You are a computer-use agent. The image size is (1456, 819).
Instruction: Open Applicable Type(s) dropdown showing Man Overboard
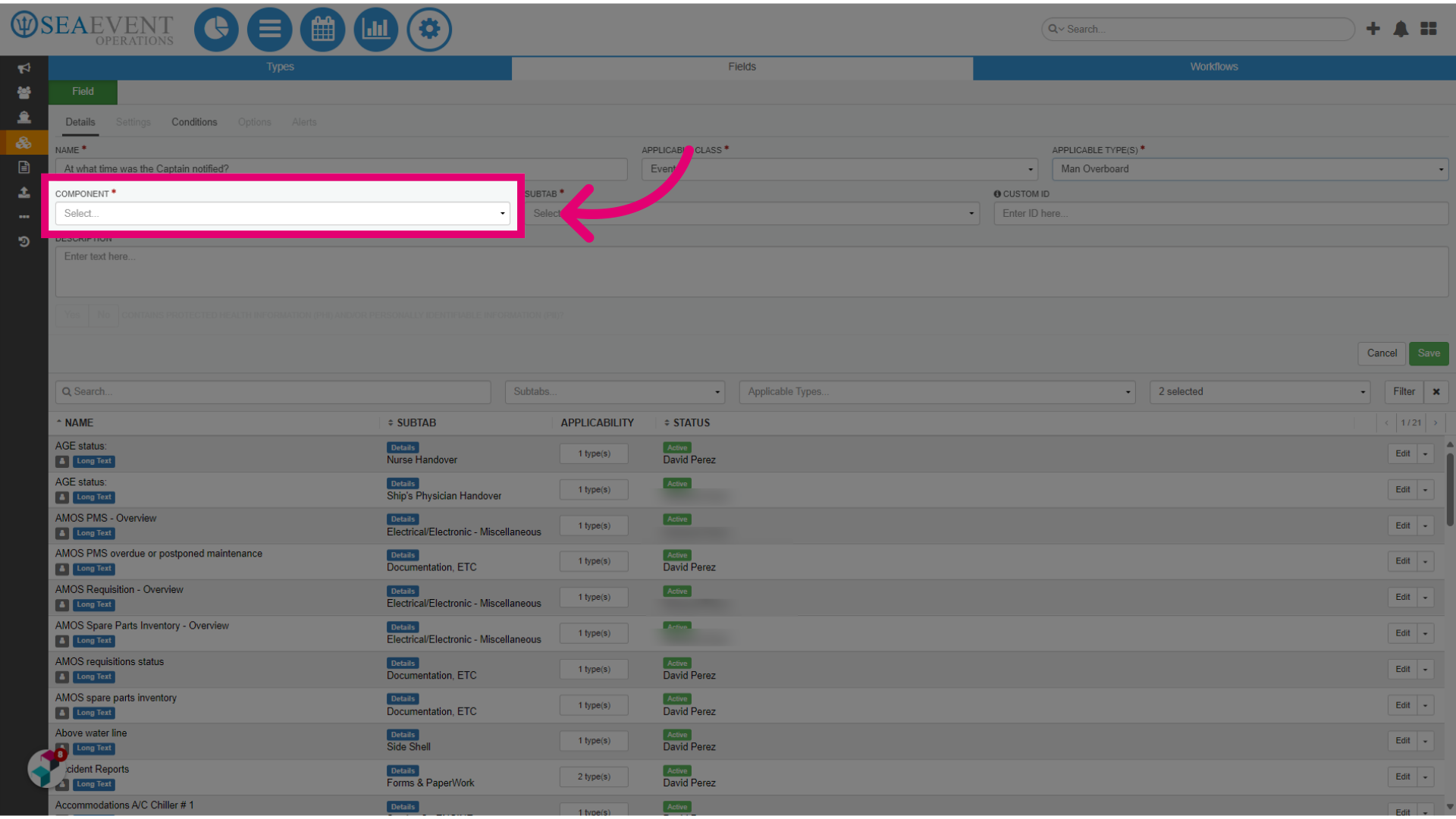coord(1250,169)
